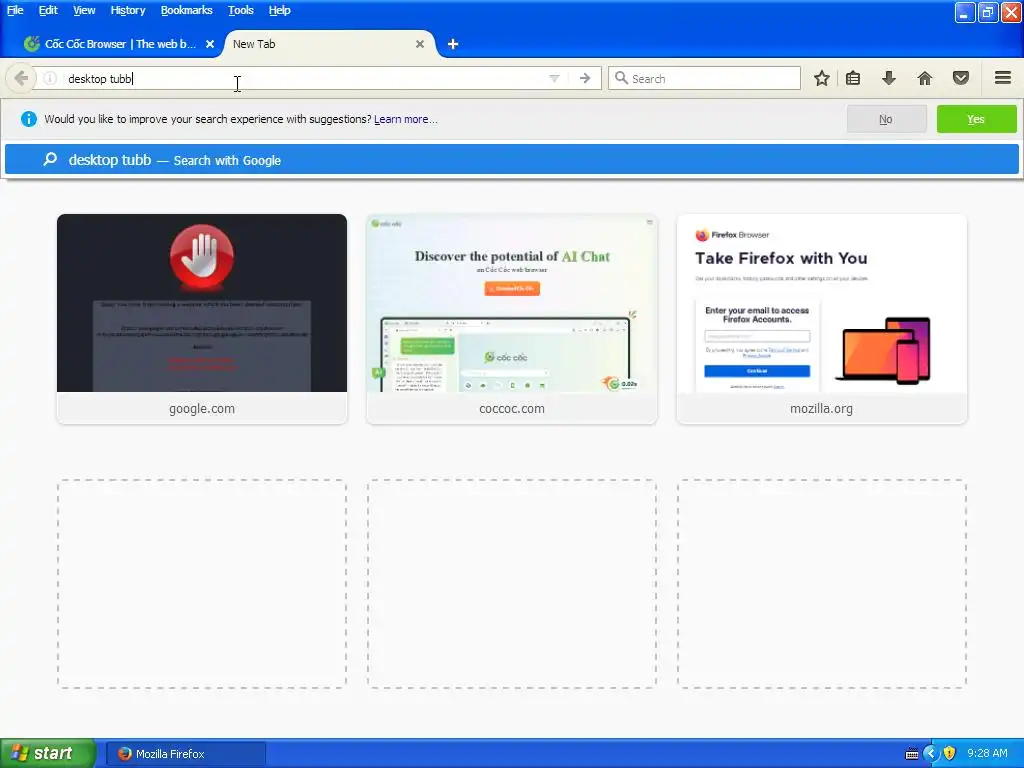Open the Bookmarks menu
This screenshot has height=768, width=1024.
[187, 10]
